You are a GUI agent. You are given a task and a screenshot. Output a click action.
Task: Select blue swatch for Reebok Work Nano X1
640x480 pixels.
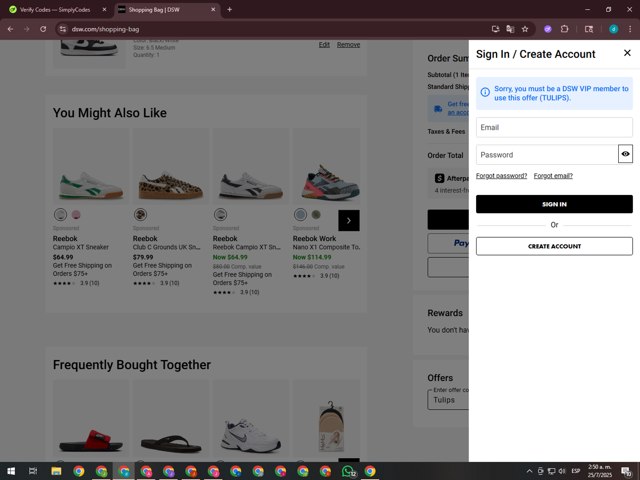coord(300,215)
